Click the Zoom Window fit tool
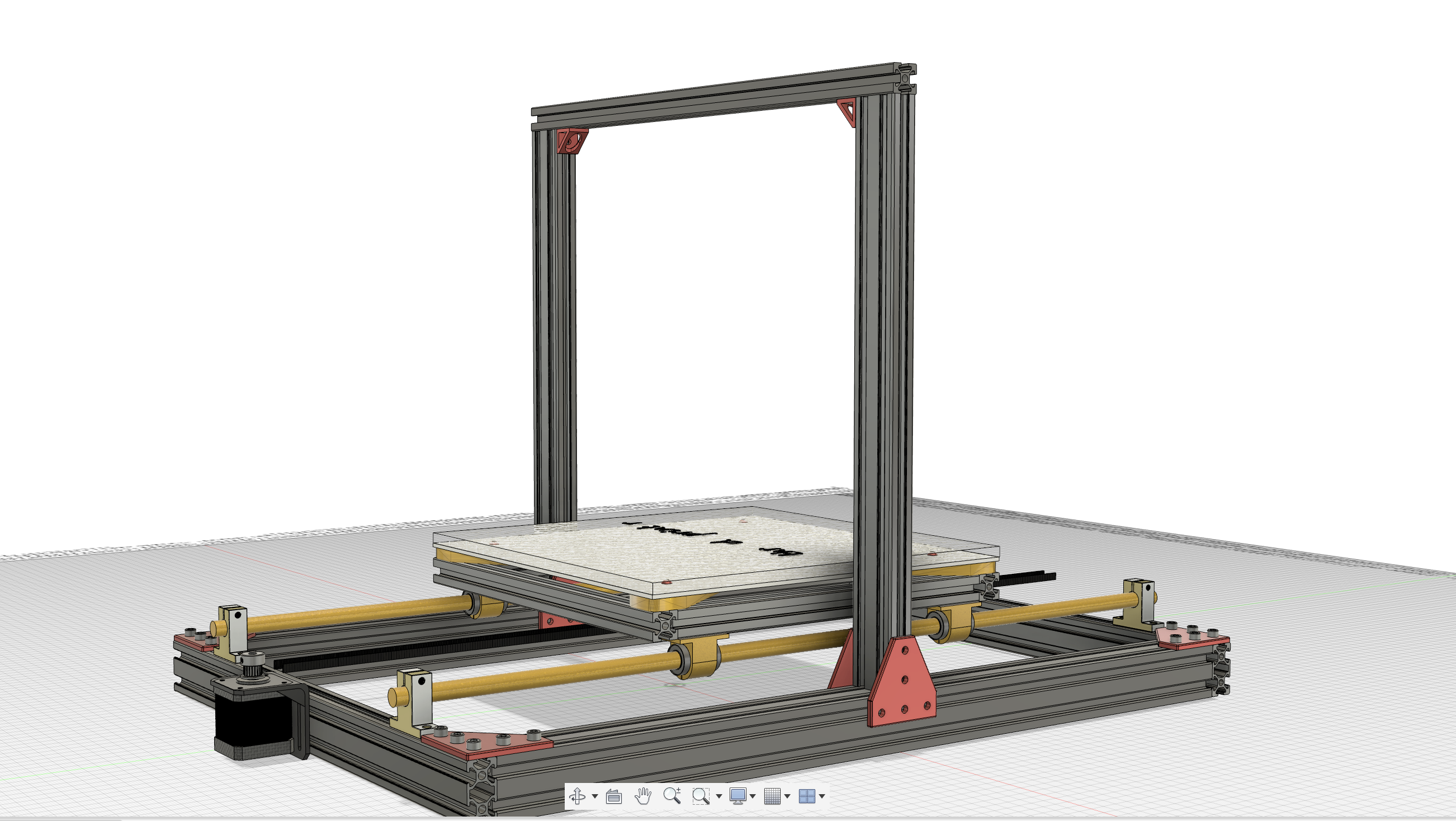 coord(700,796)
